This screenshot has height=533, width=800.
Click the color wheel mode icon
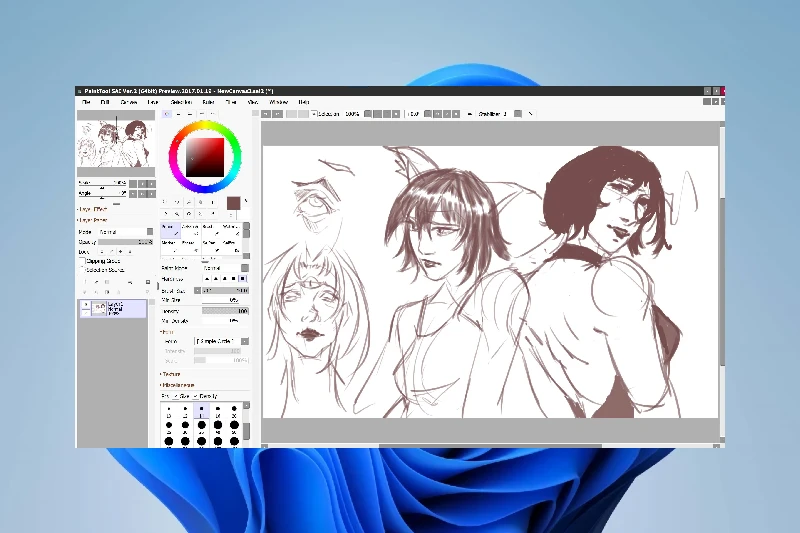pos(166,114)
